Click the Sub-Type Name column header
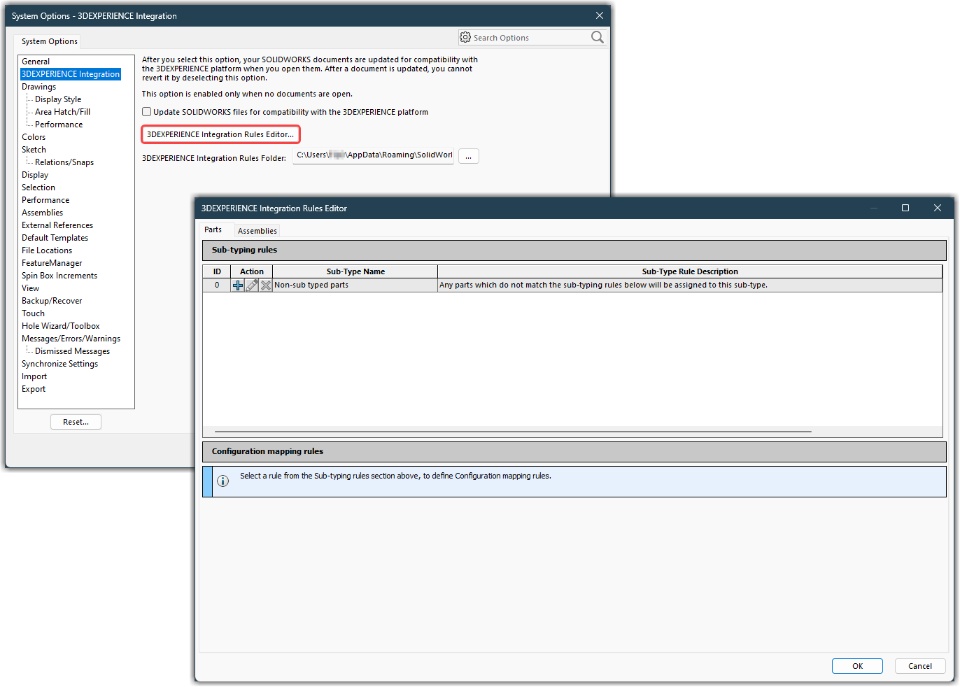Viewport: 960px width, 687px height. click(355, 271)
